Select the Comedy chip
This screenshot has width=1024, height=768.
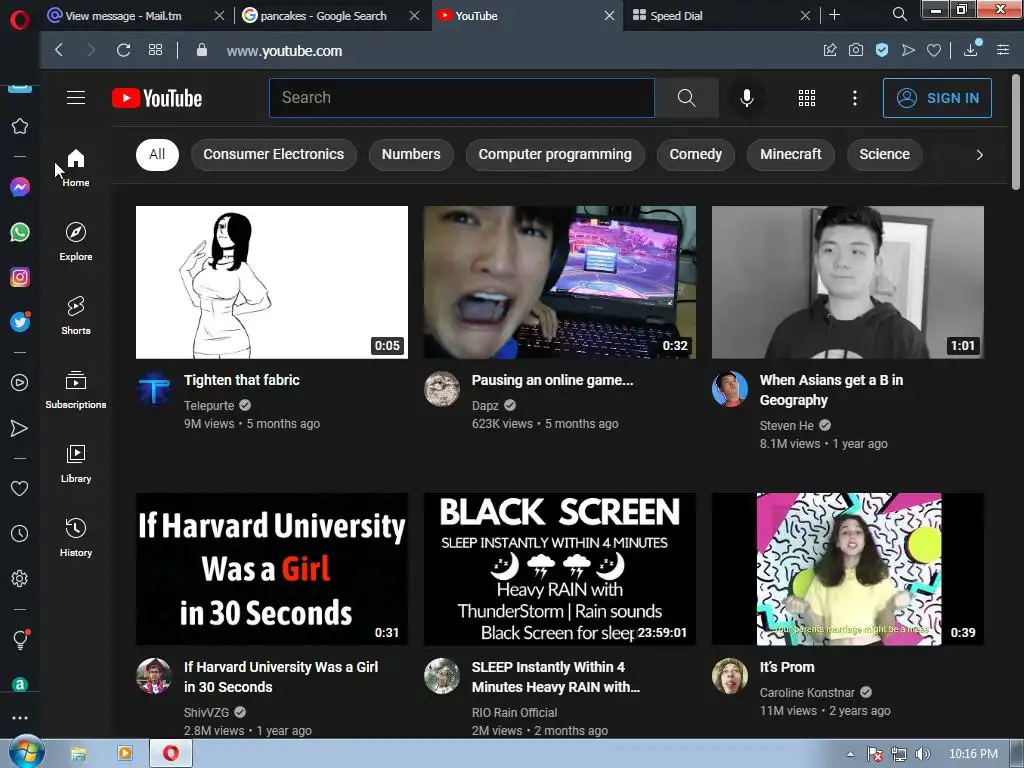[x=696, y=155]
